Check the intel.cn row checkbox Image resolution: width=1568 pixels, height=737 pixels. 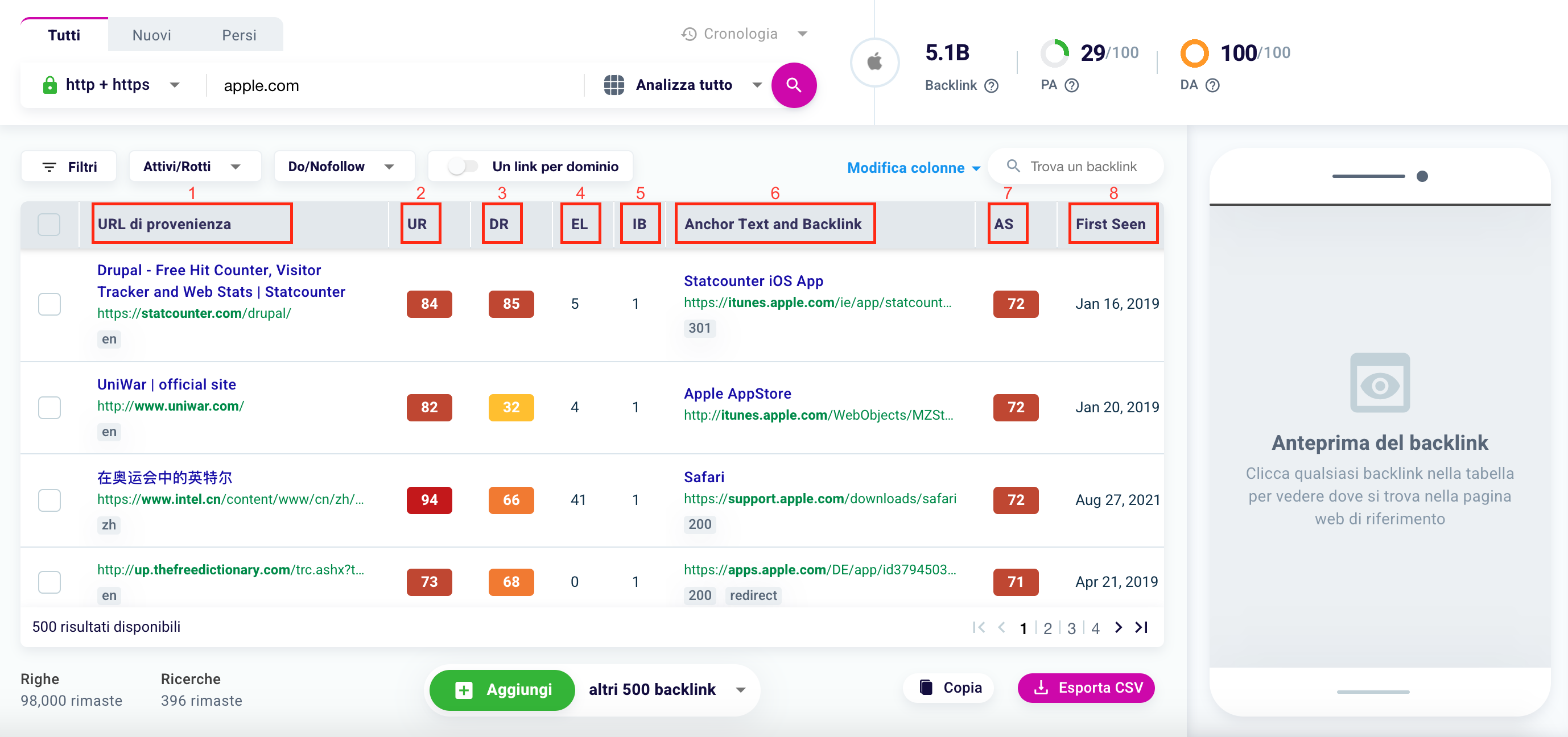[x=49, y=500]
